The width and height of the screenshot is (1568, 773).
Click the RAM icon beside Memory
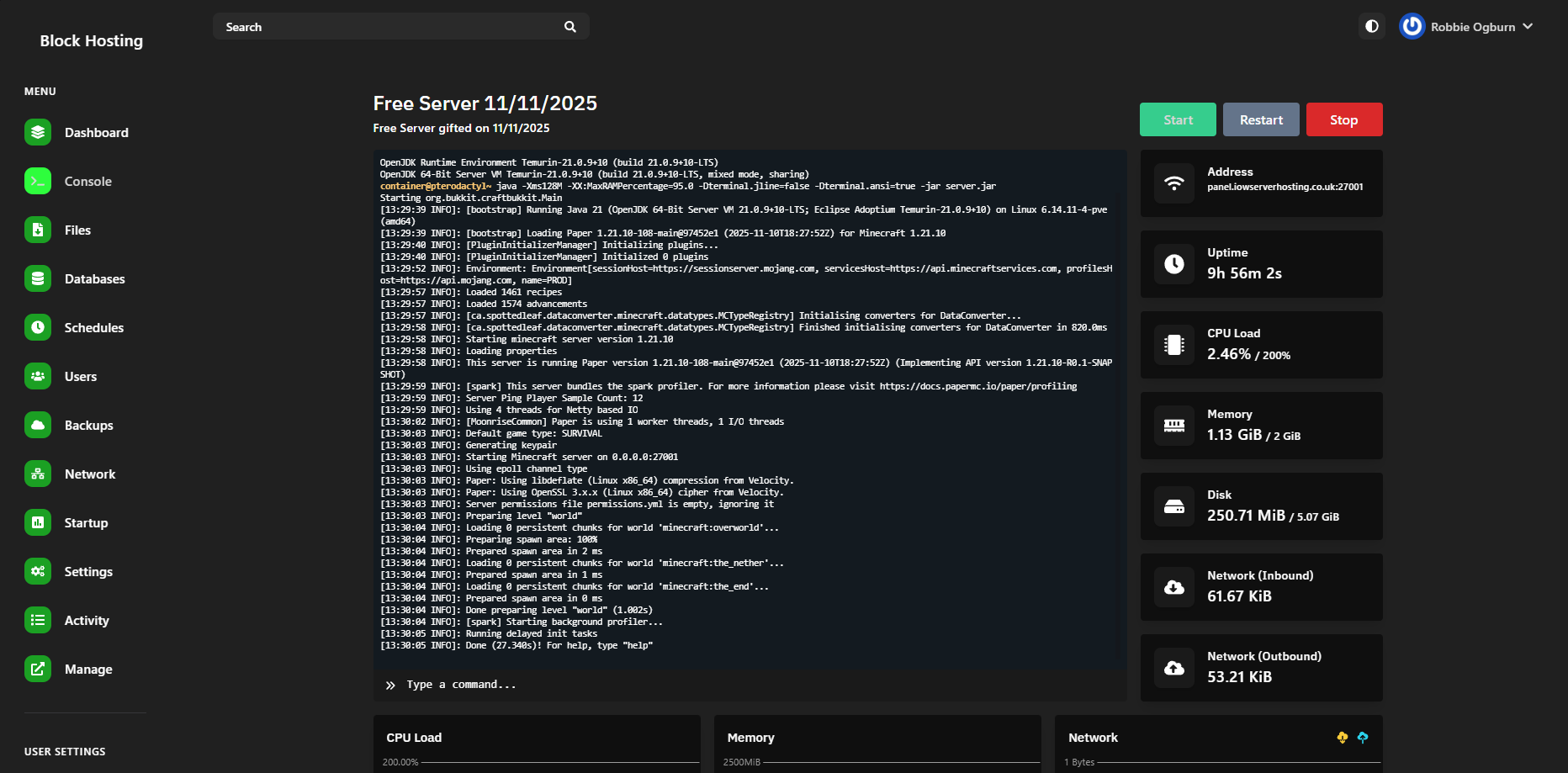[x=1174, y=426]
